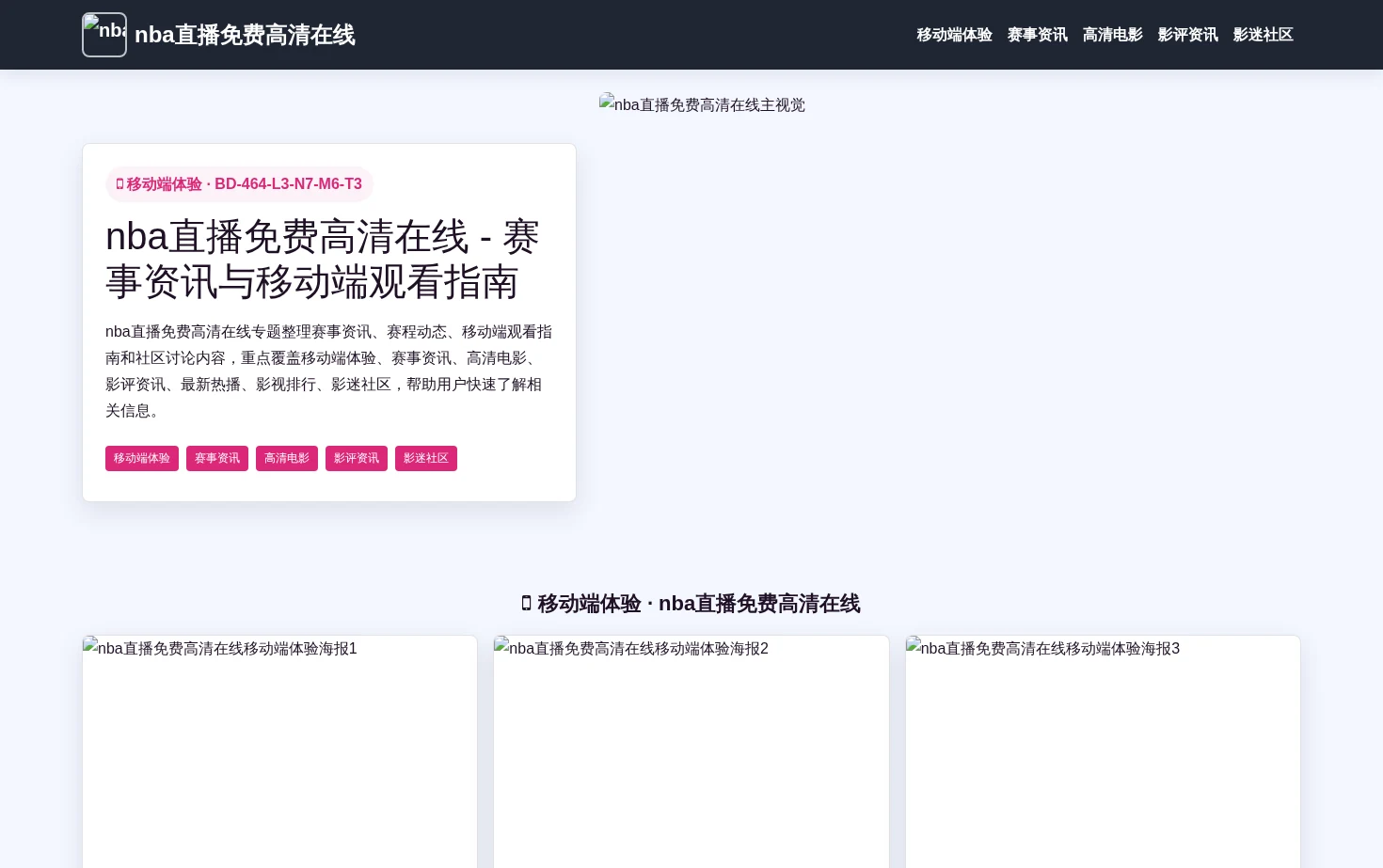Select the pink 移动端体验 tag button
Image resolution: width=1383 pixels, height=868 pixels.
pos(142,459)
